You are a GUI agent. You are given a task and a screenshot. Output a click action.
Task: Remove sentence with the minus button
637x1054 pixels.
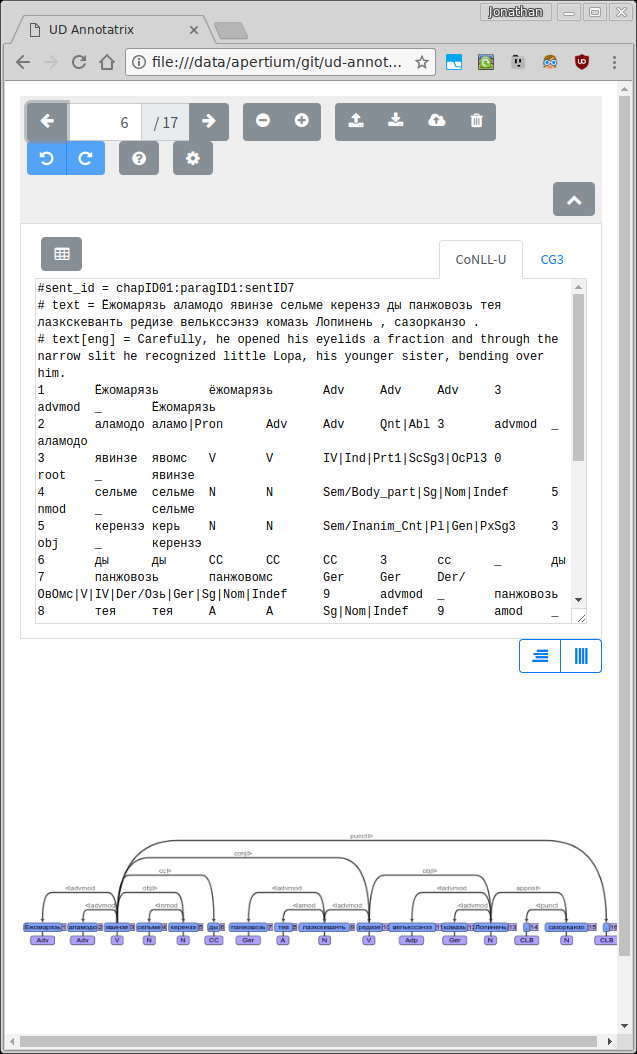coord(263,122)
